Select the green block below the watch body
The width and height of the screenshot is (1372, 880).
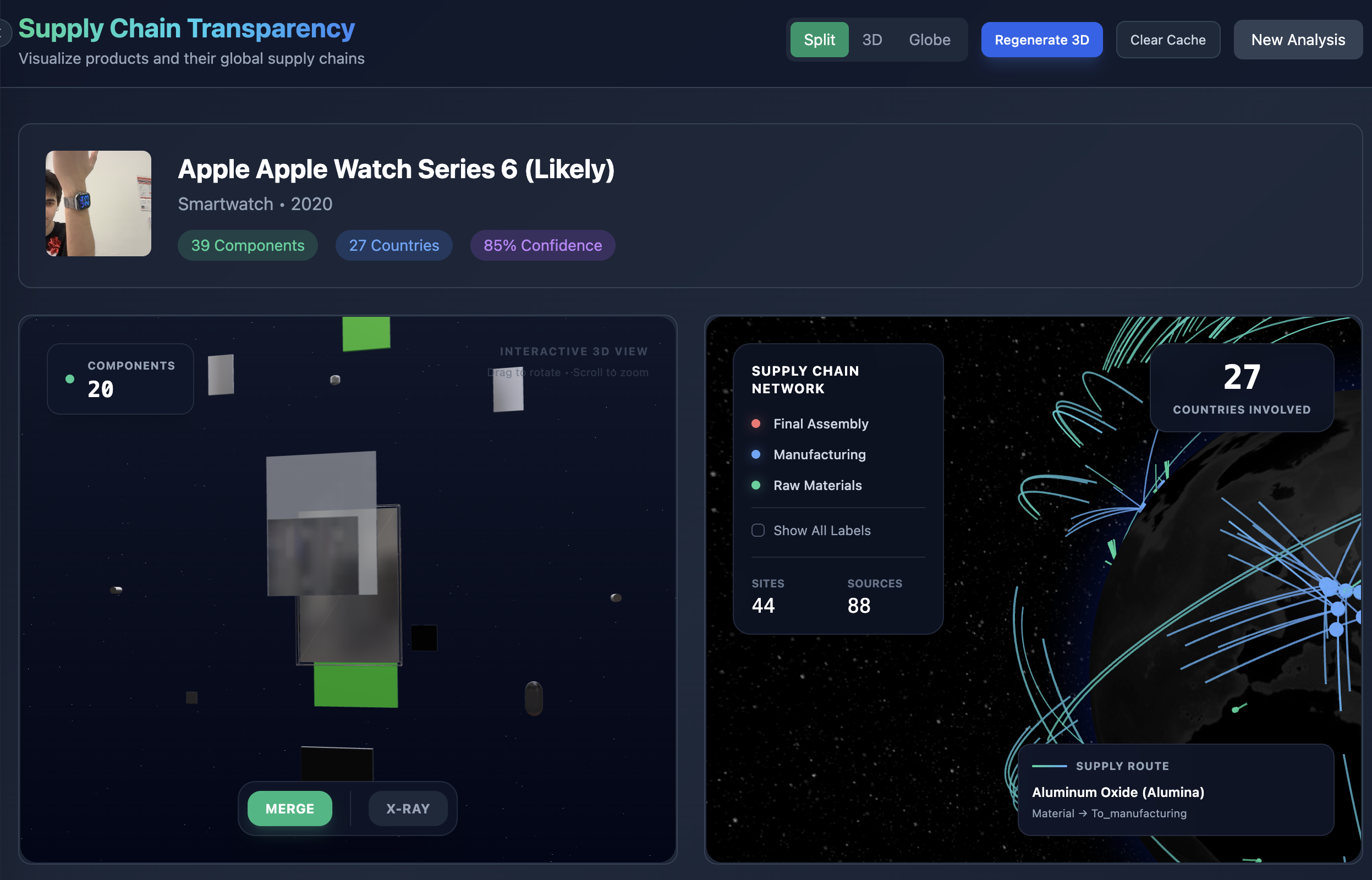coord(355,685)
